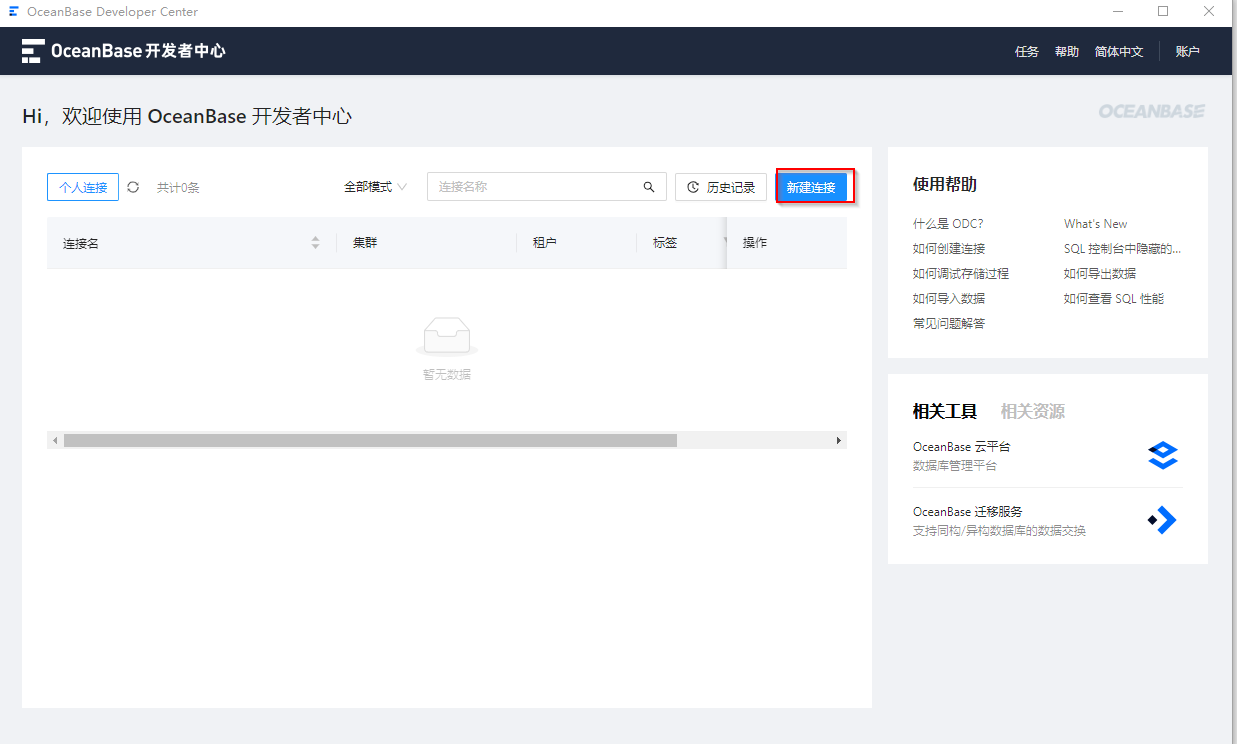This screenshot has width=1237, height=744.
Task: Switch to the 相关资源 tab
Action: 1032,410
